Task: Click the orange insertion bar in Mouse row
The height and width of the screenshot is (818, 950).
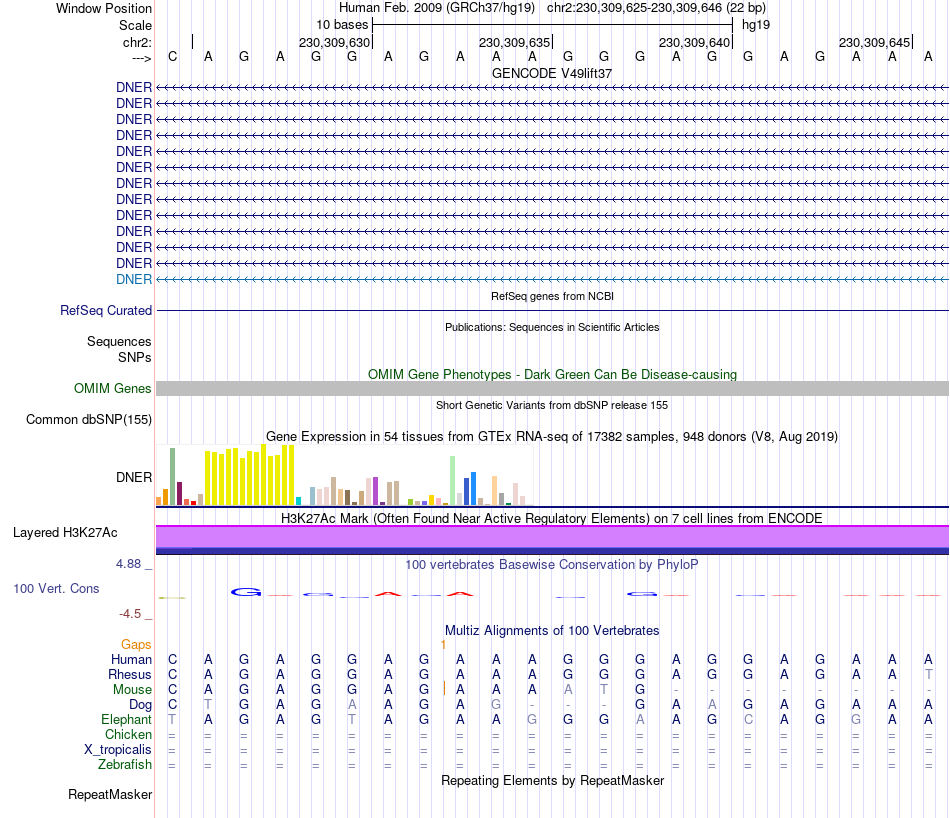Action: pyautogui.click(x=444, y=688)
